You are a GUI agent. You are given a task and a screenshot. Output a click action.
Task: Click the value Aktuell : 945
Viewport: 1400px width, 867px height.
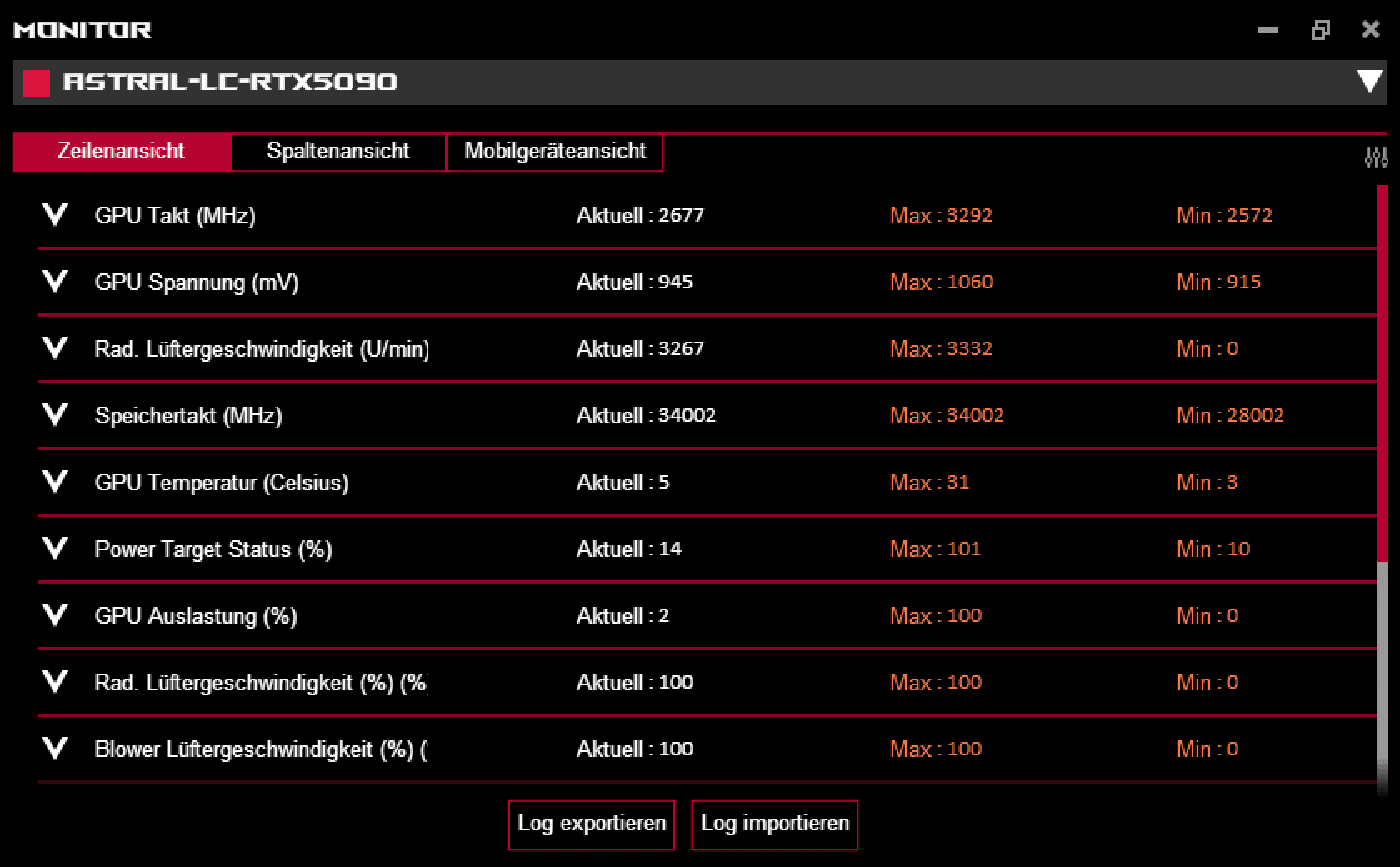[634, 283]
